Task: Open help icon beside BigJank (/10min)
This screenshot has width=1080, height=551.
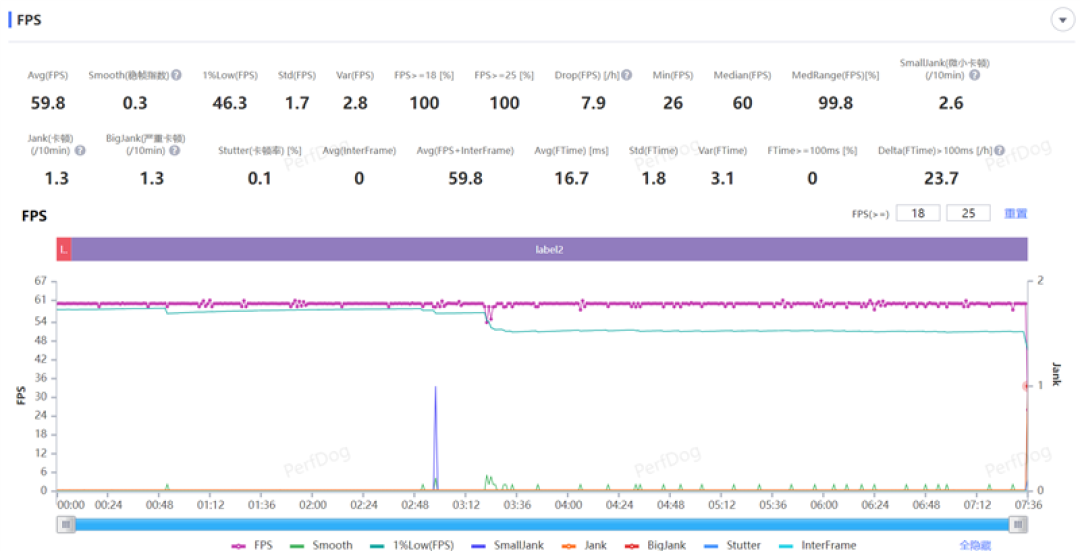Action: pyautogui.click(x=175, y=150)
